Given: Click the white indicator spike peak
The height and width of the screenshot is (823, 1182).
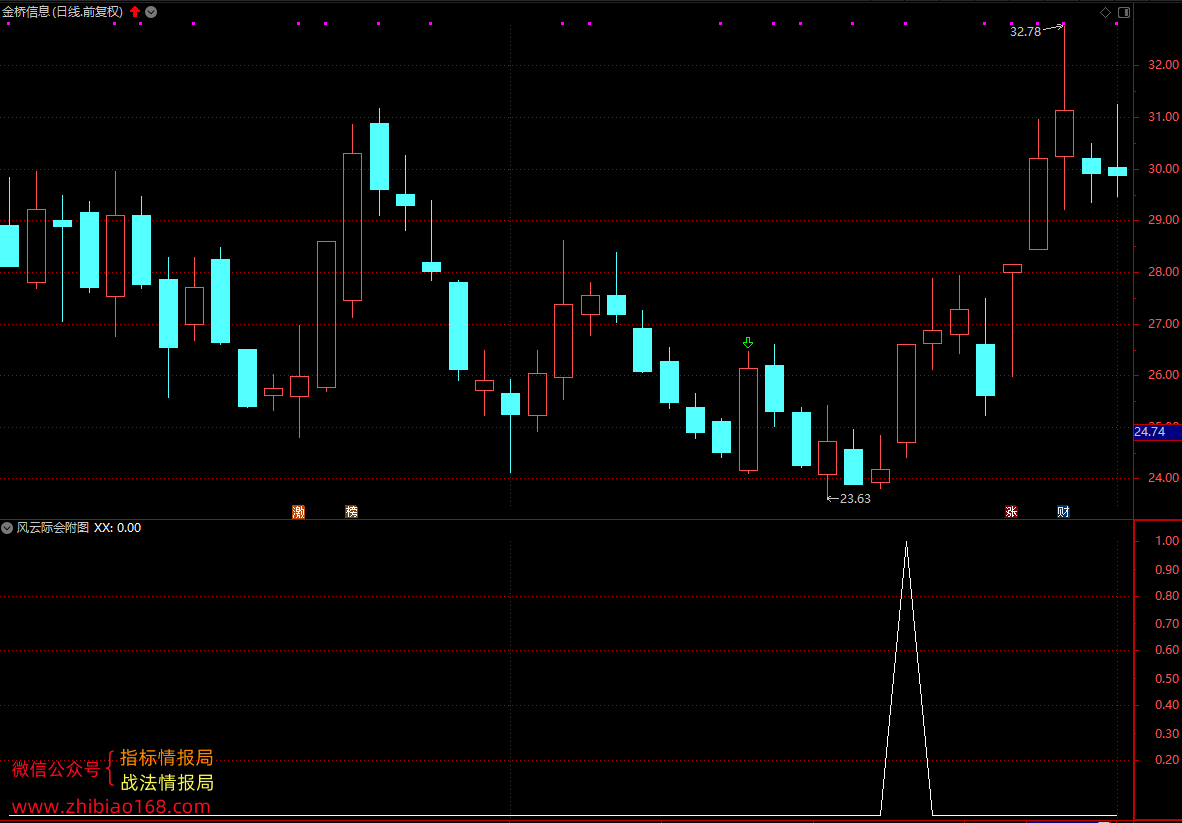Looking at the screenshot, I should (906, 542).
